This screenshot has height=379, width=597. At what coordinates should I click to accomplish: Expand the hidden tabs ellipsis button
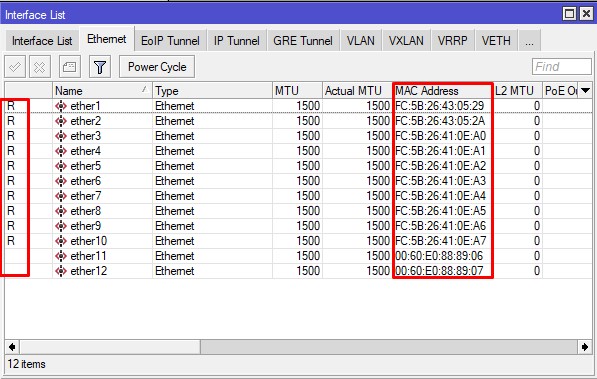tap(529, 41)
